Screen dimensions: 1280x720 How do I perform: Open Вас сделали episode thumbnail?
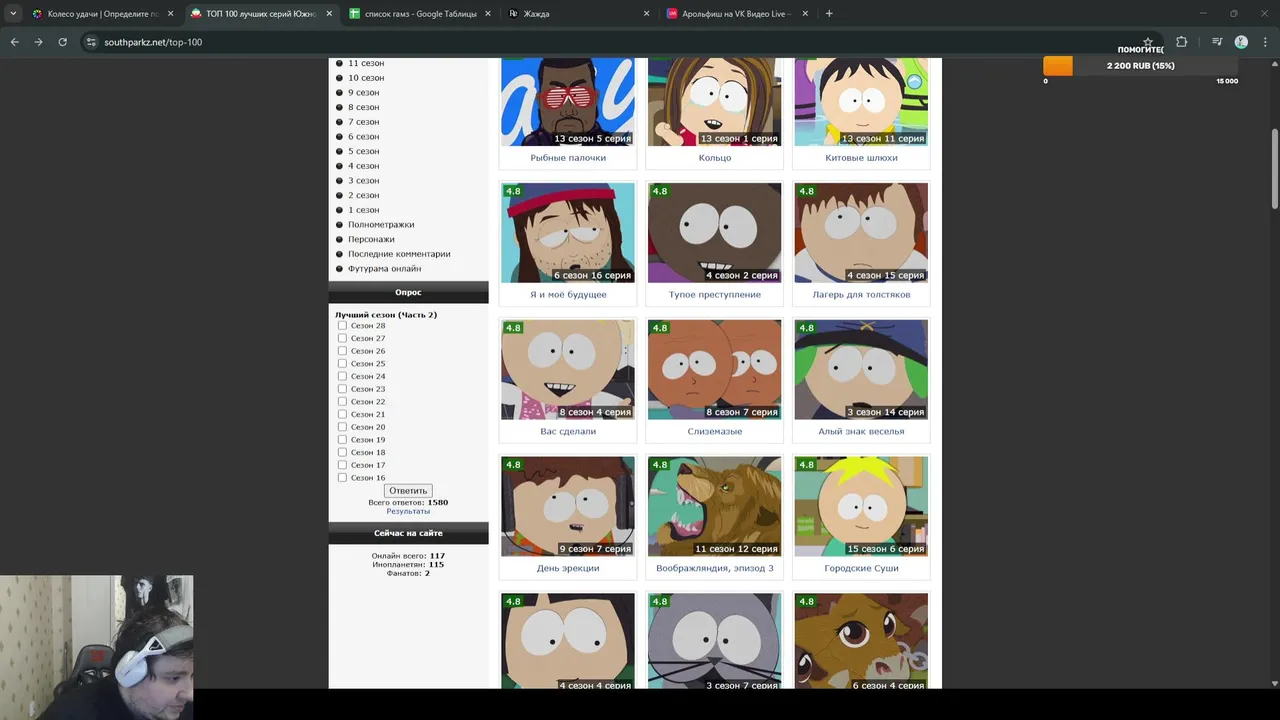pyautogui.click(x=568, y=370)
